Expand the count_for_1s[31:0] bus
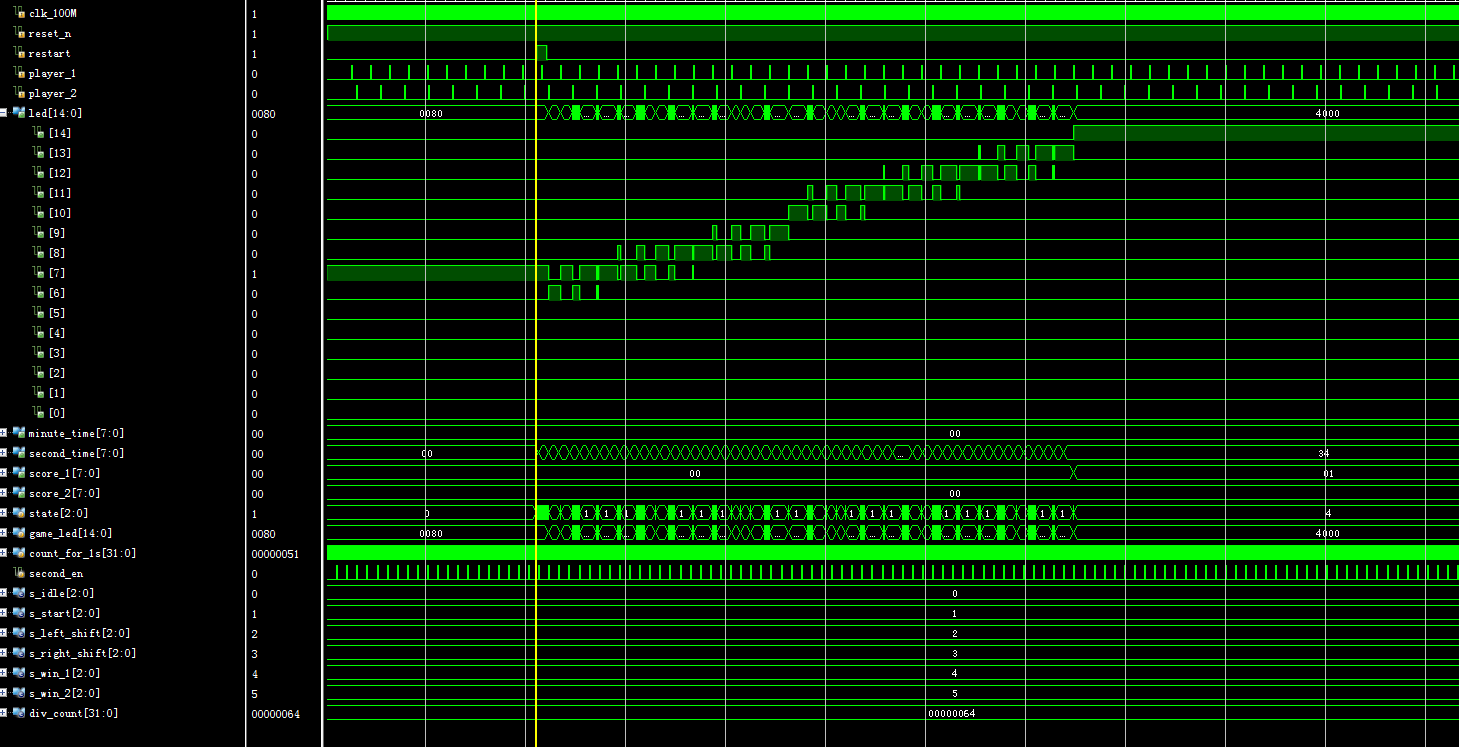The height and width of the screenshot is (747, 1459). point(4,553)
